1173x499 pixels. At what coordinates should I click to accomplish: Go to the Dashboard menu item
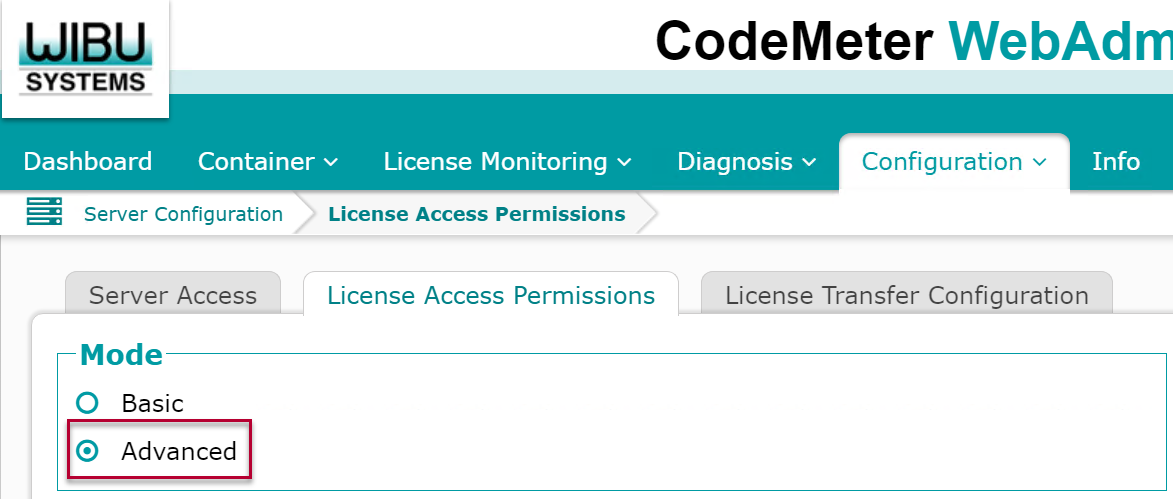pos(88,162)
